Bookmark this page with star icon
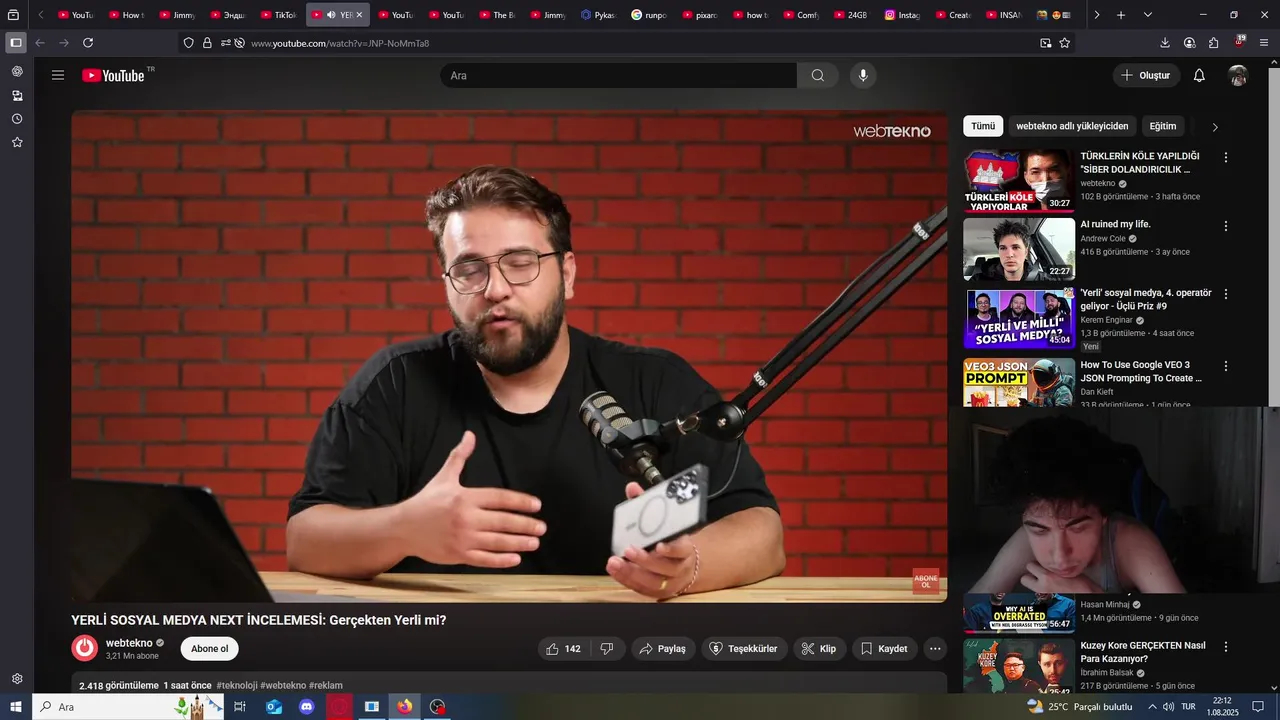The image size is (1280, 720). point(1065,43)
